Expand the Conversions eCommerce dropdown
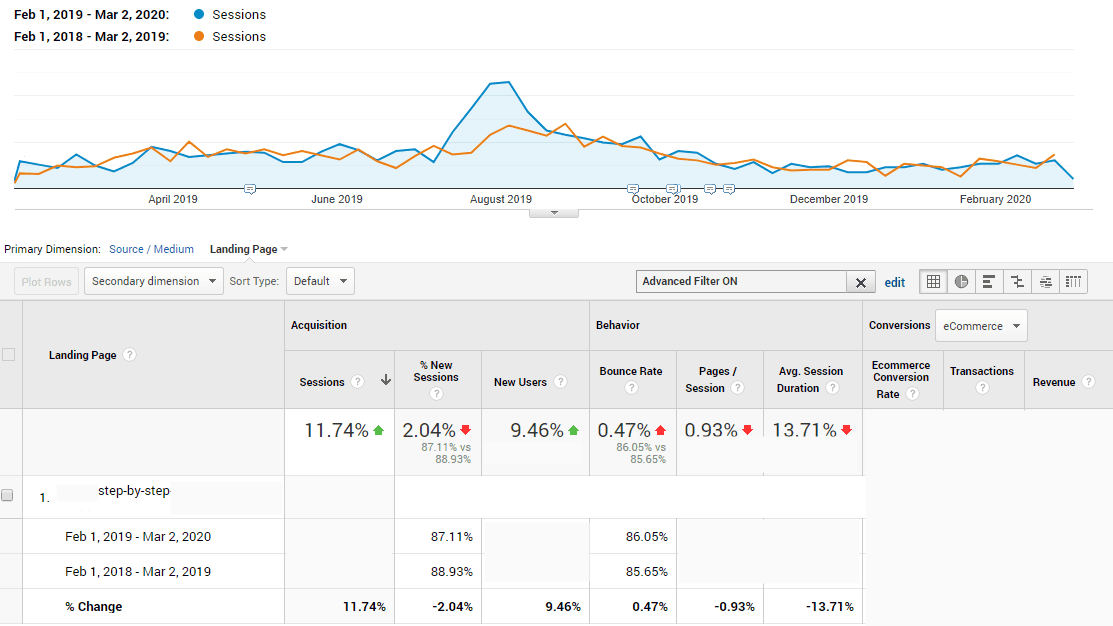The image size is (1113, 626). [980, 326]
